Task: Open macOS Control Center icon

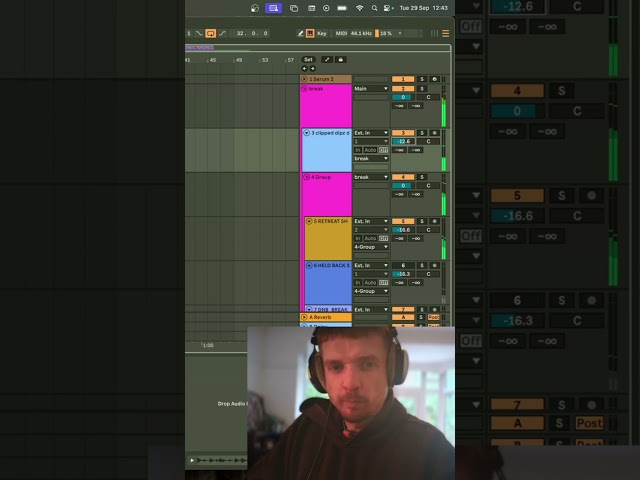Action: tap(387, 8)
